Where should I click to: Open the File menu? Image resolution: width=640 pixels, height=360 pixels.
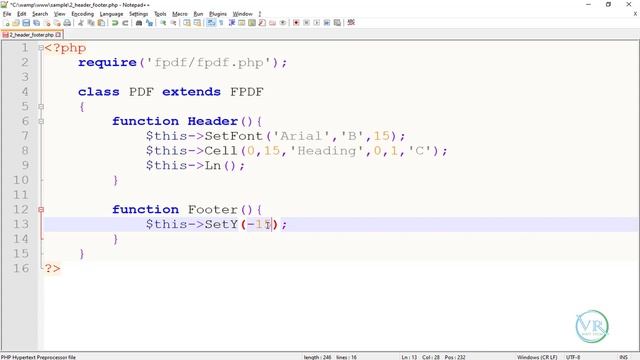7,14
